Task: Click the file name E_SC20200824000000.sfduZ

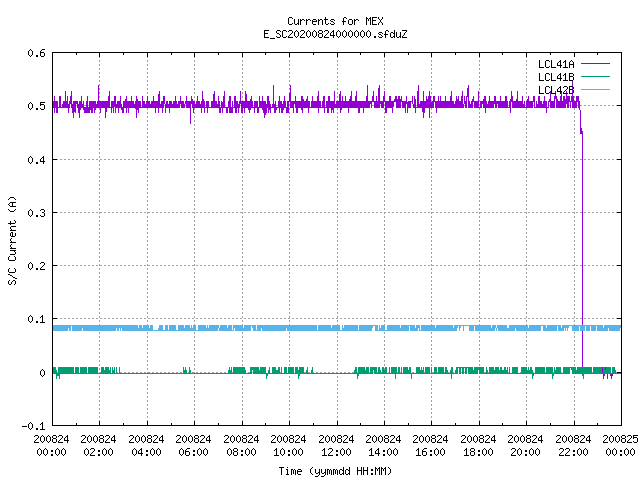Action: tap(335, 34)
